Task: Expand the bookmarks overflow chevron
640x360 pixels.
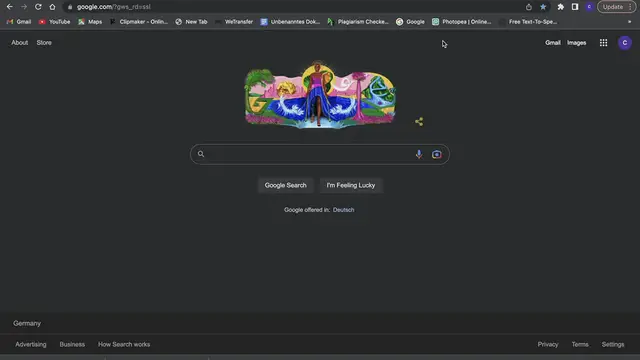Action: tap(629, 22)
